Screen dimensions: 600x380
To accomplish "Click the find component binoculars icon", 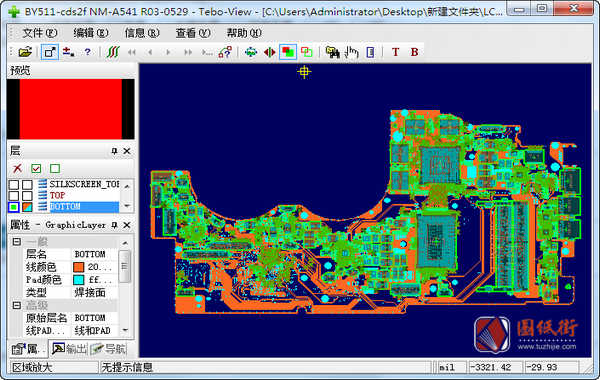I will (332, 52).
